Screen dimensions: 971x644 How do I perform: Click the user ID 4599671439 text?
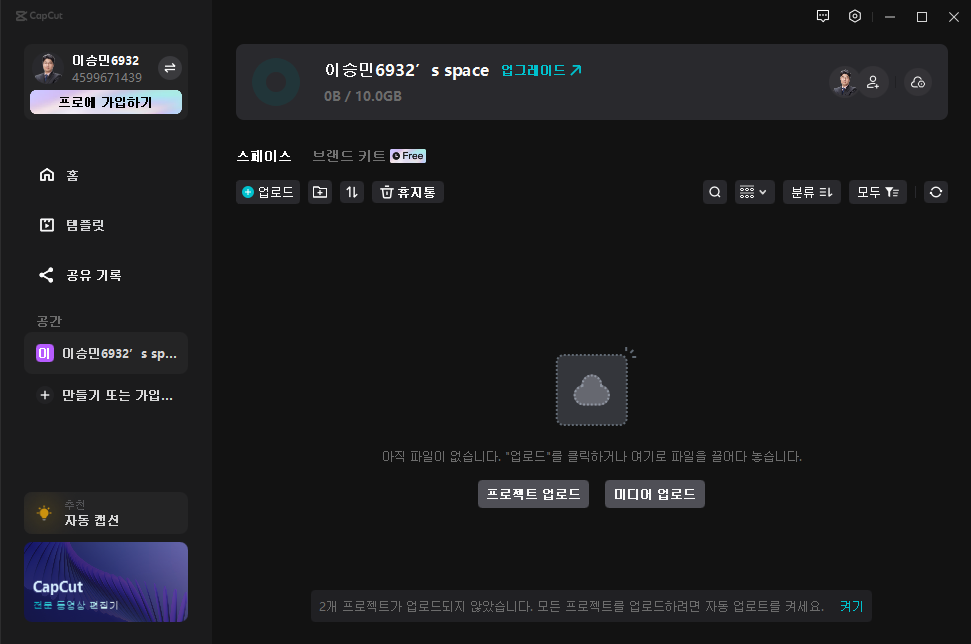(x=107, y=77)
